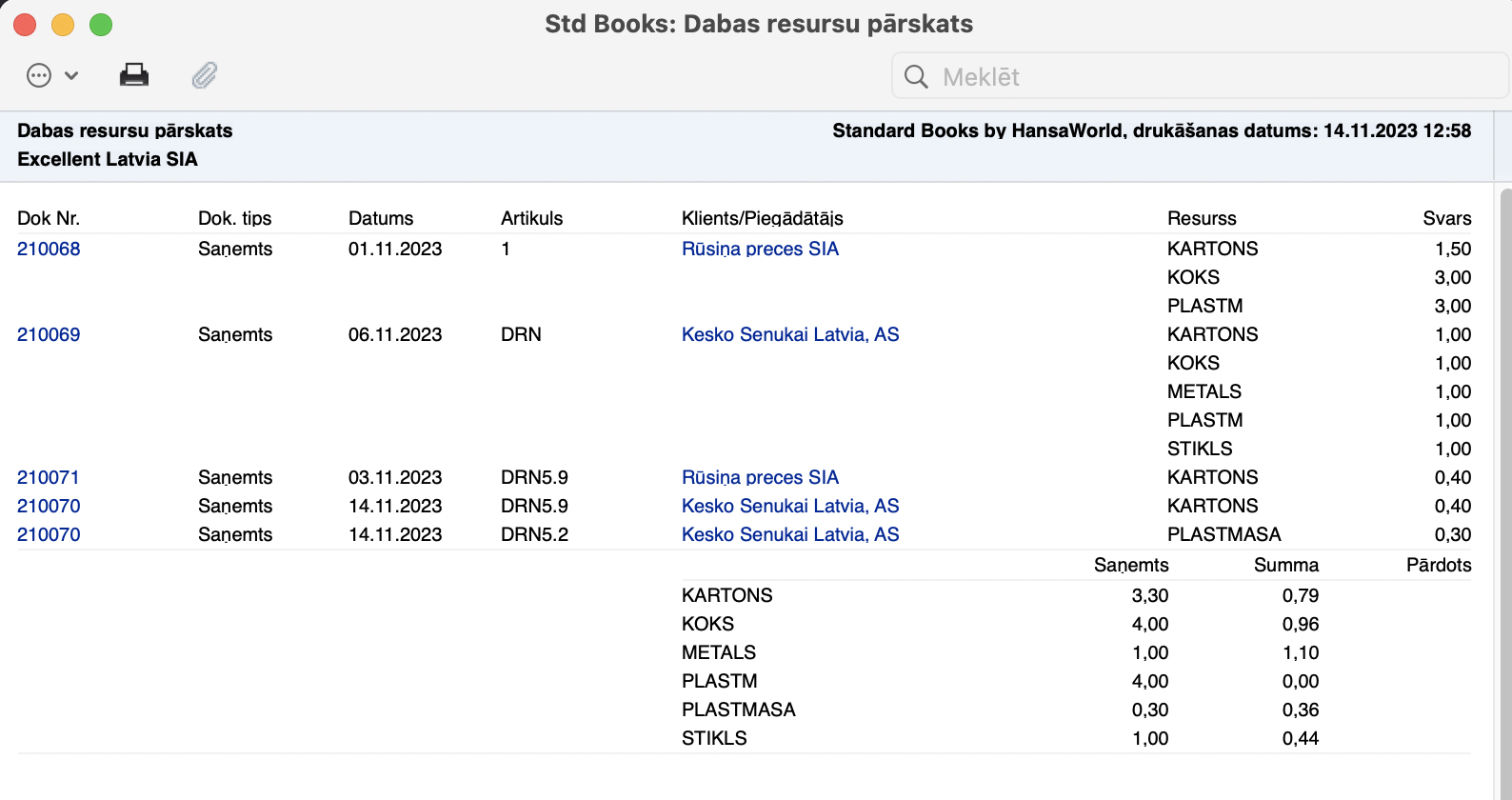
Task: Select the 'Dok Nr.' column header
Action: click(49, 218)
